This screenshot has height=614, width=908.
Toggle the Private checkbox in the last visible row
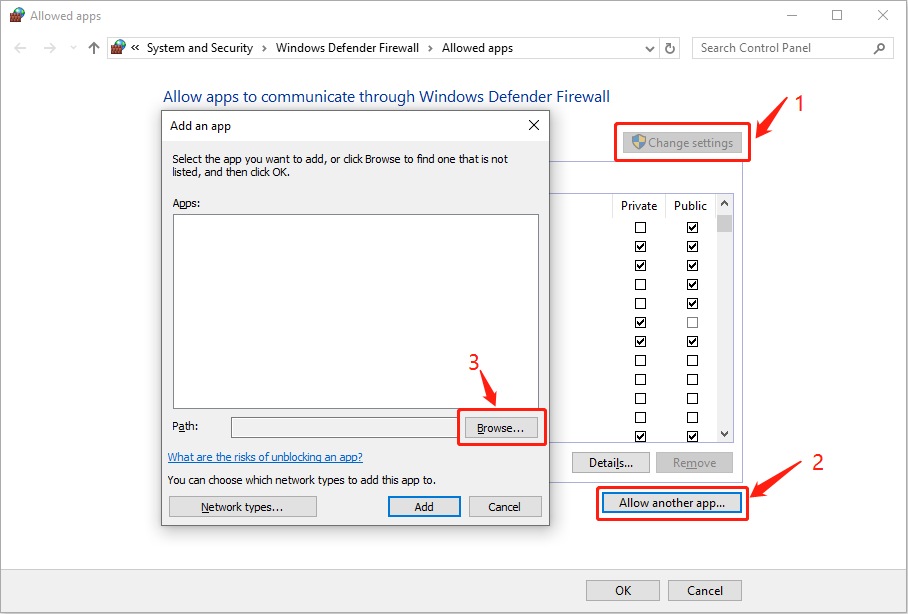tap(640, 436)
